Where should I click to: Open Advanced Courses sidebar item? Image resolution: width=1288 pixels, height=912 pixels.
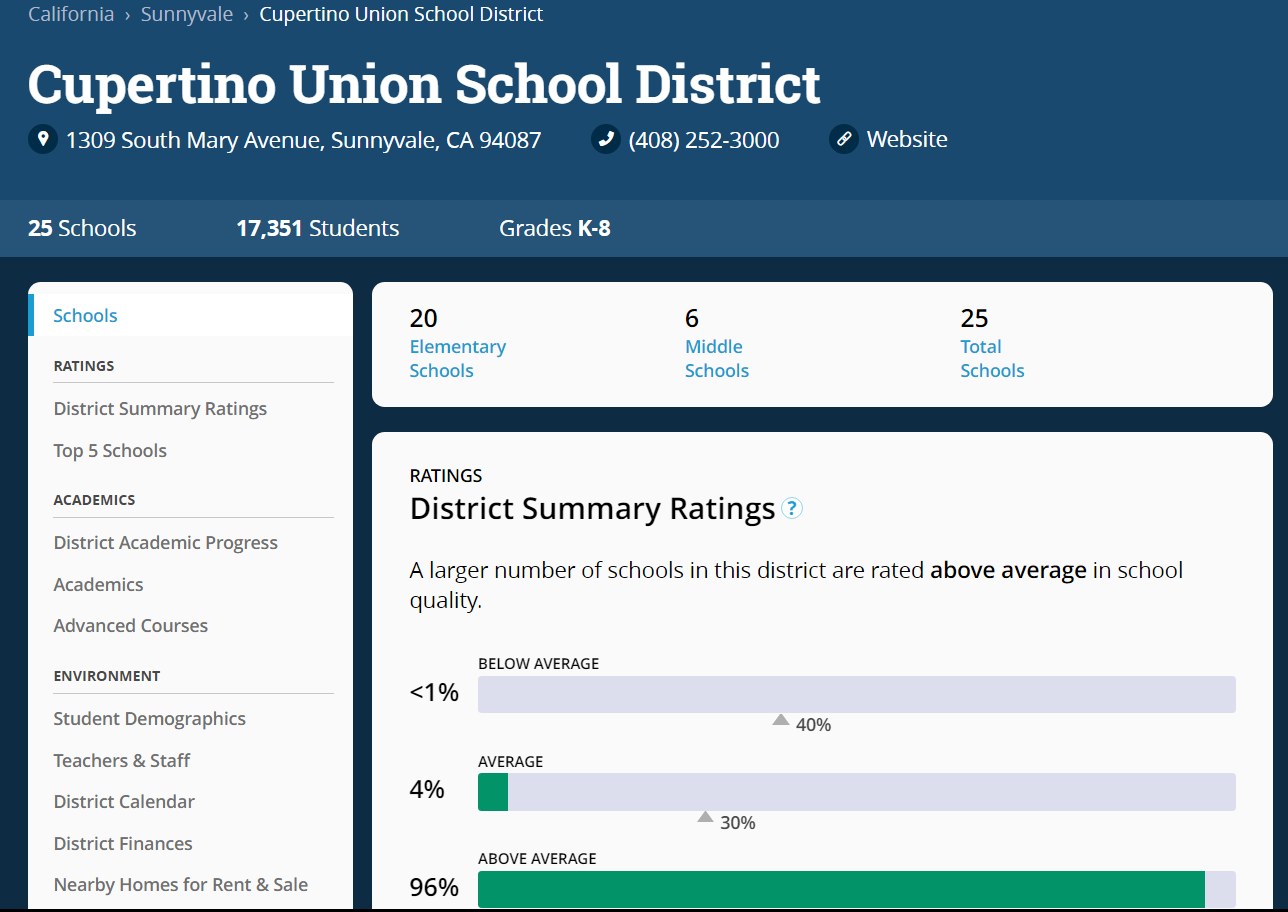pyautogui.click(x=131, y=626)
